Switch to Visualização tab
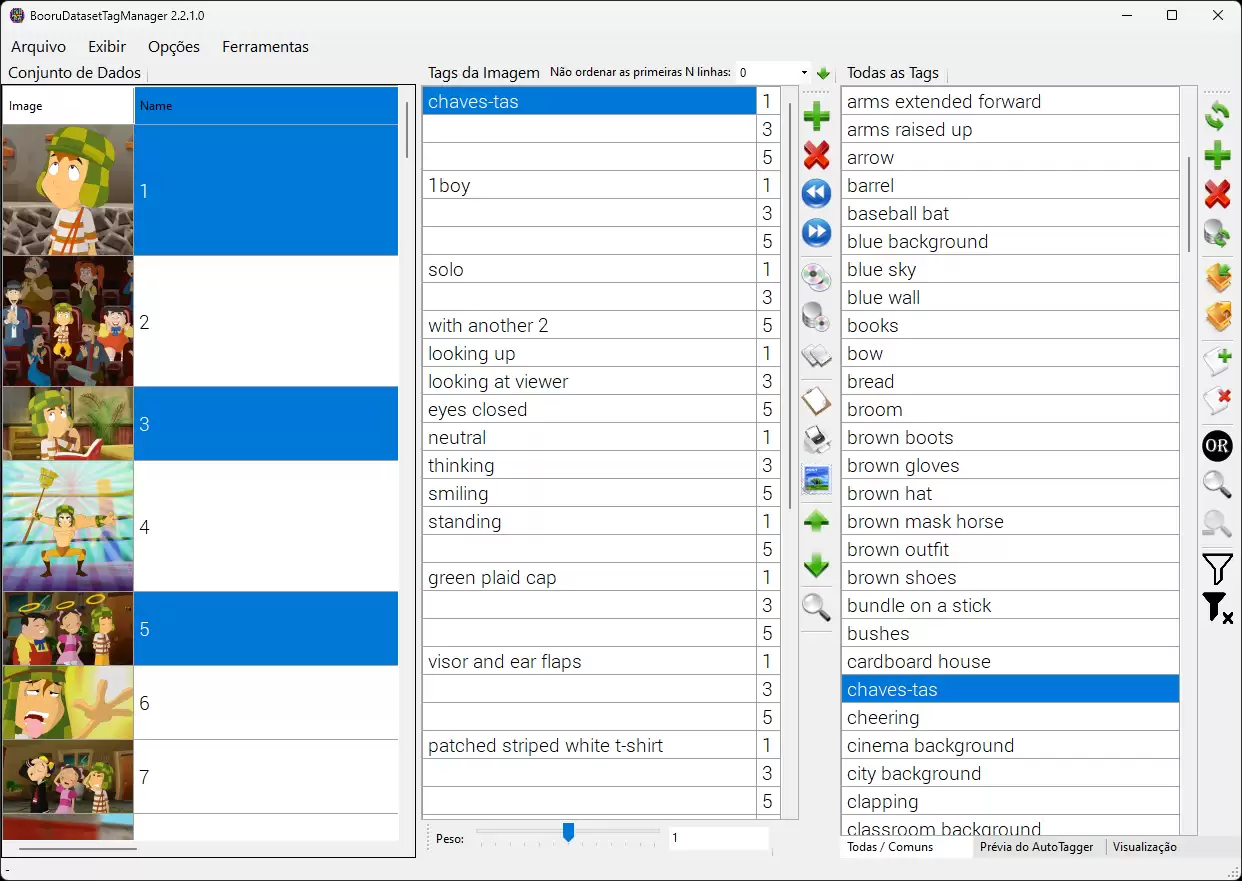 [x=1145, y=847]
